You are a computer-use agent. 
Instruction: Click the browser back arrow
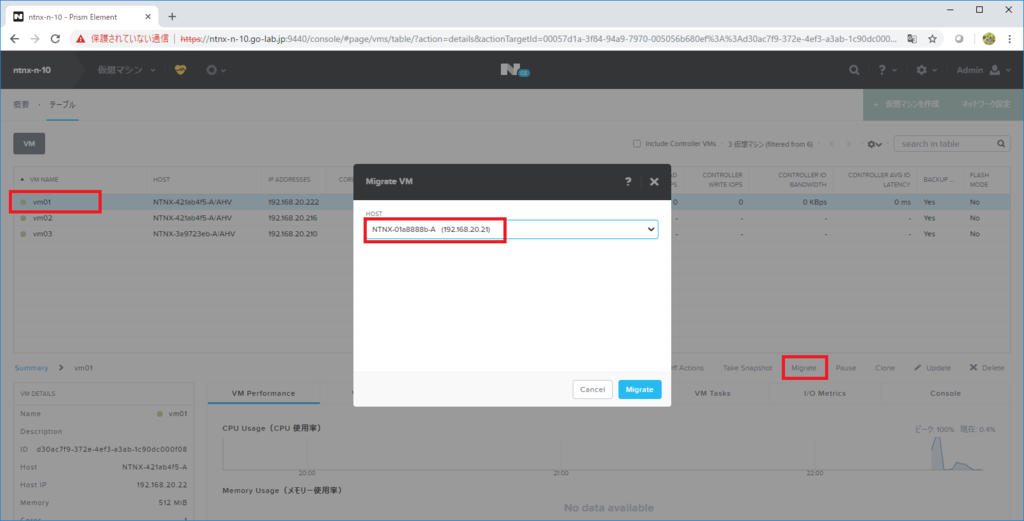coord(14,39)
